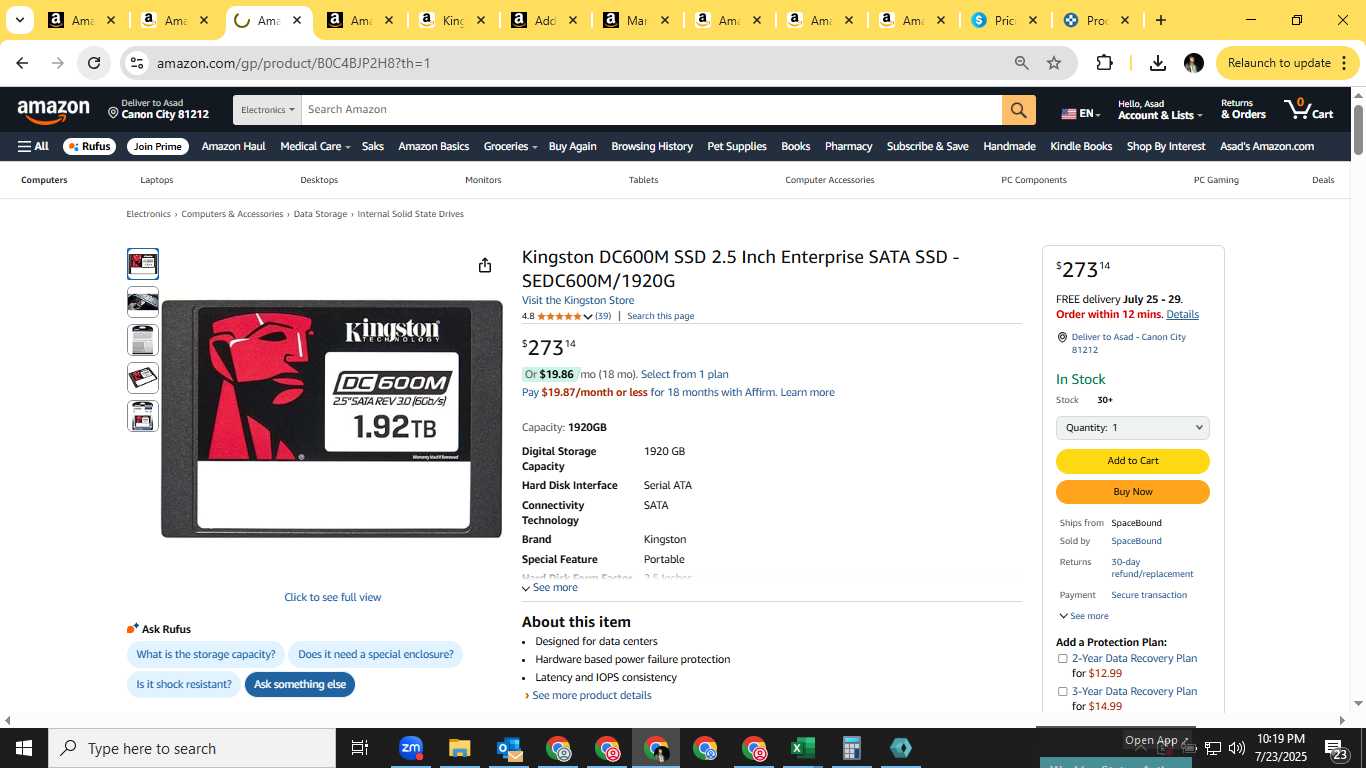Open the Amazon Haul nav item

tap(233, 146)
